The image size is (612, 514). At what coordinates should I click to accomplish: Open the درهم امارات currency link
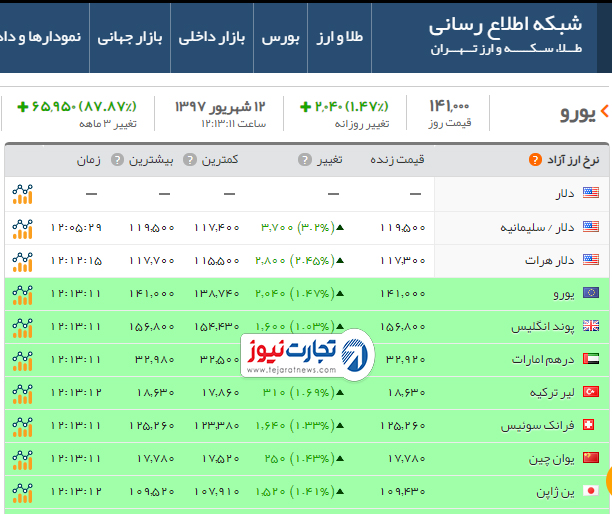(x=543, y=359)
